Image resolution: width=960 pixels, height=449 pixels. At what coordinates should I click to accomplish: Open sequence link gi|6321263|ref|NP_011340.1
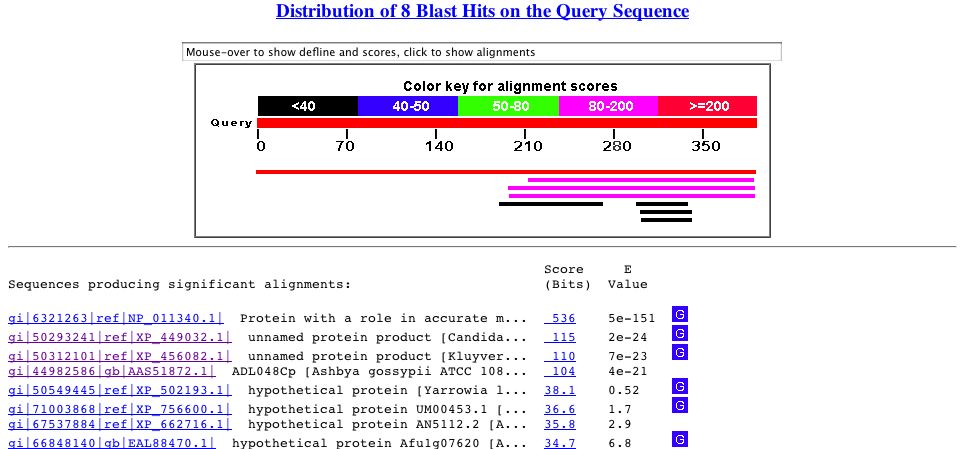117,317
